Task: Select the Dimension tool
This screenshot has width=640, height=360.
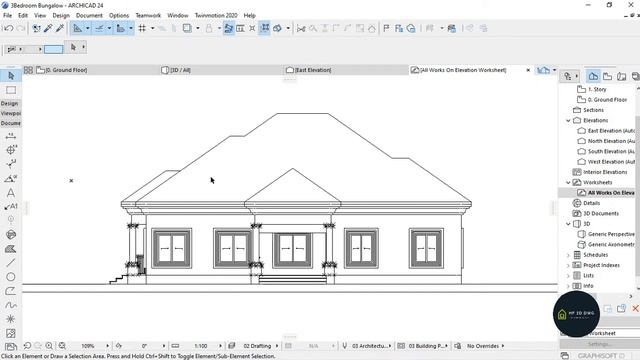Action: 11,136
